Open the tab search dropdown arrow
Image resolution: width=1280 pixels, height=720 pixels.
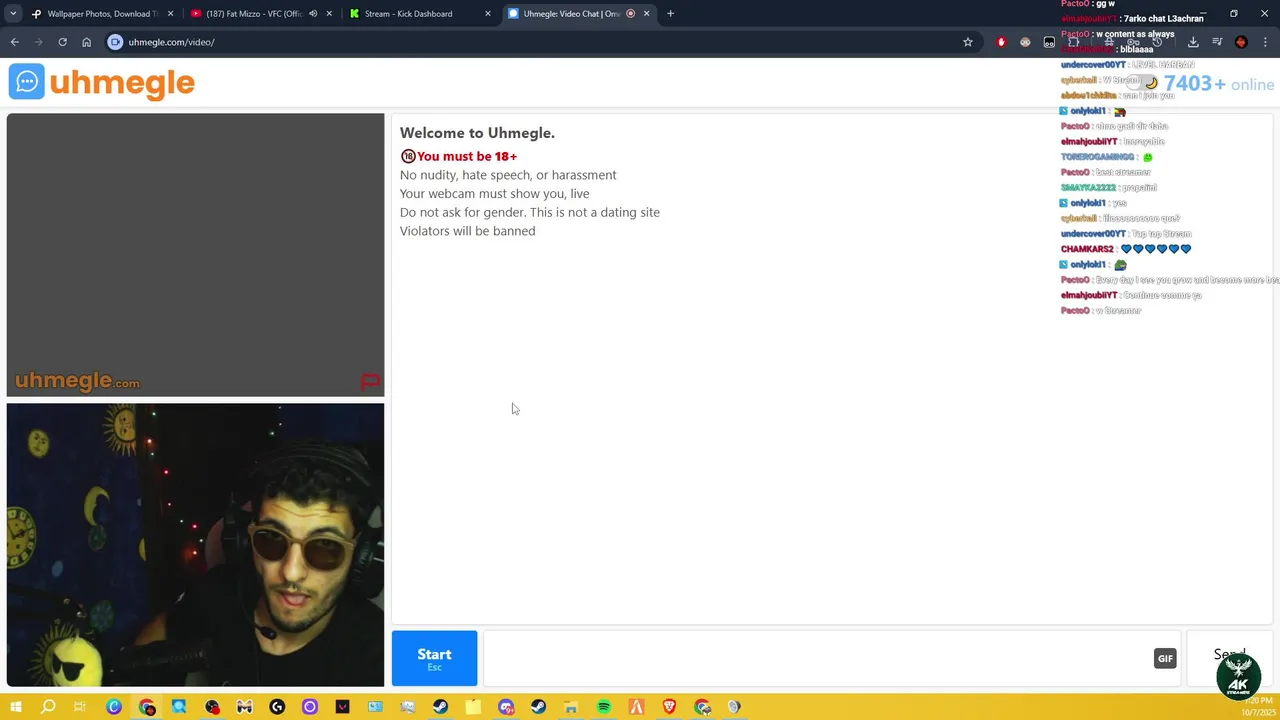click(x=13, y=14)
